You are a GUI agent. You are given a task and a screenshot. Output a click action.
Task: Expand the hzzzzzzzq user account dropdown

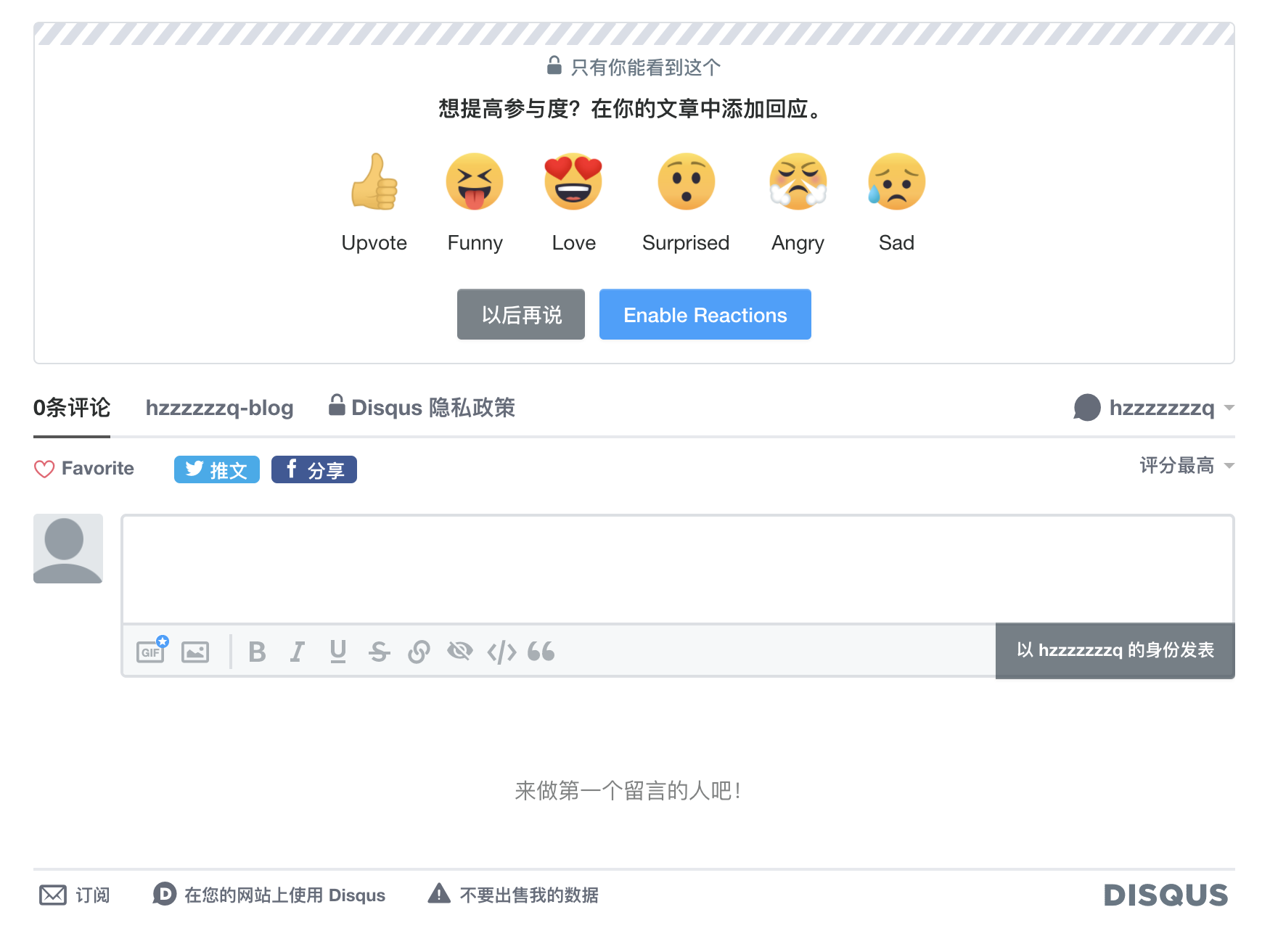[1154, 408]
